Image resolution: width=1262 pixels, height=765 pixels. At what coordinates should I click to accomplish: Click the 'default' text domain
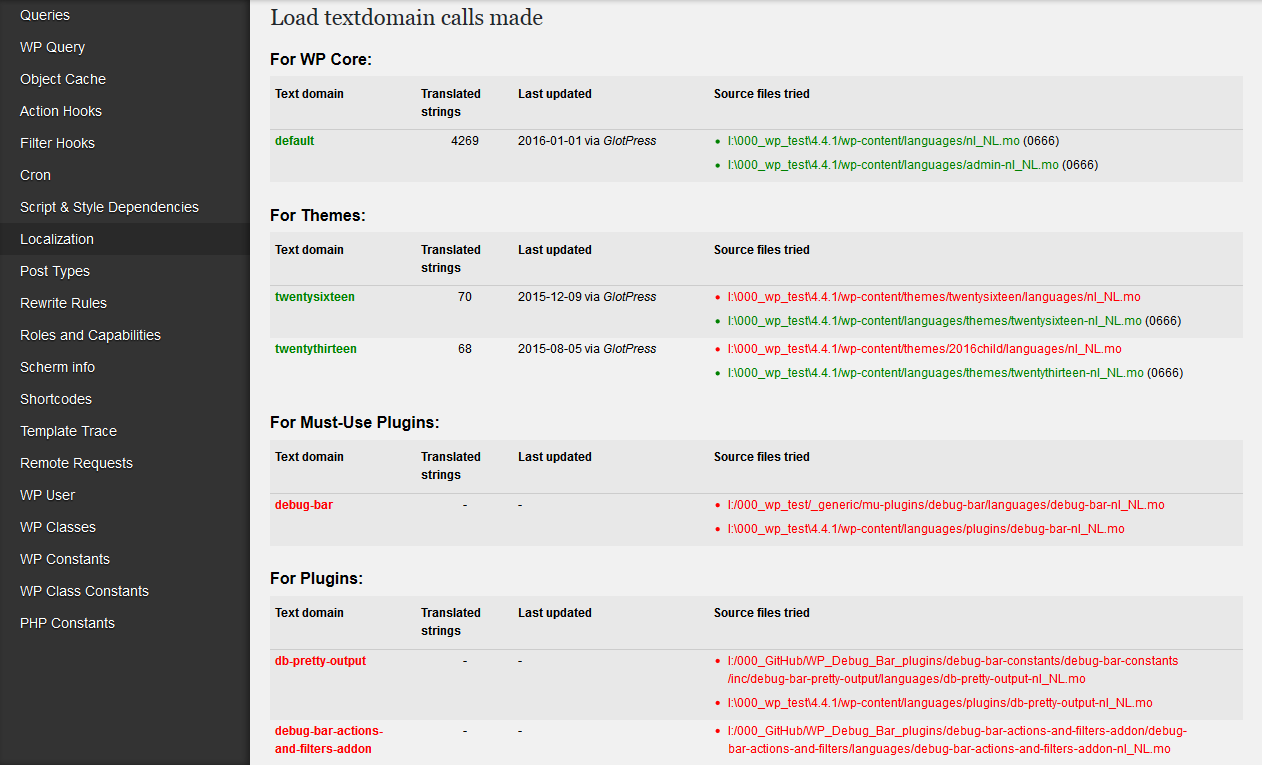294,141
